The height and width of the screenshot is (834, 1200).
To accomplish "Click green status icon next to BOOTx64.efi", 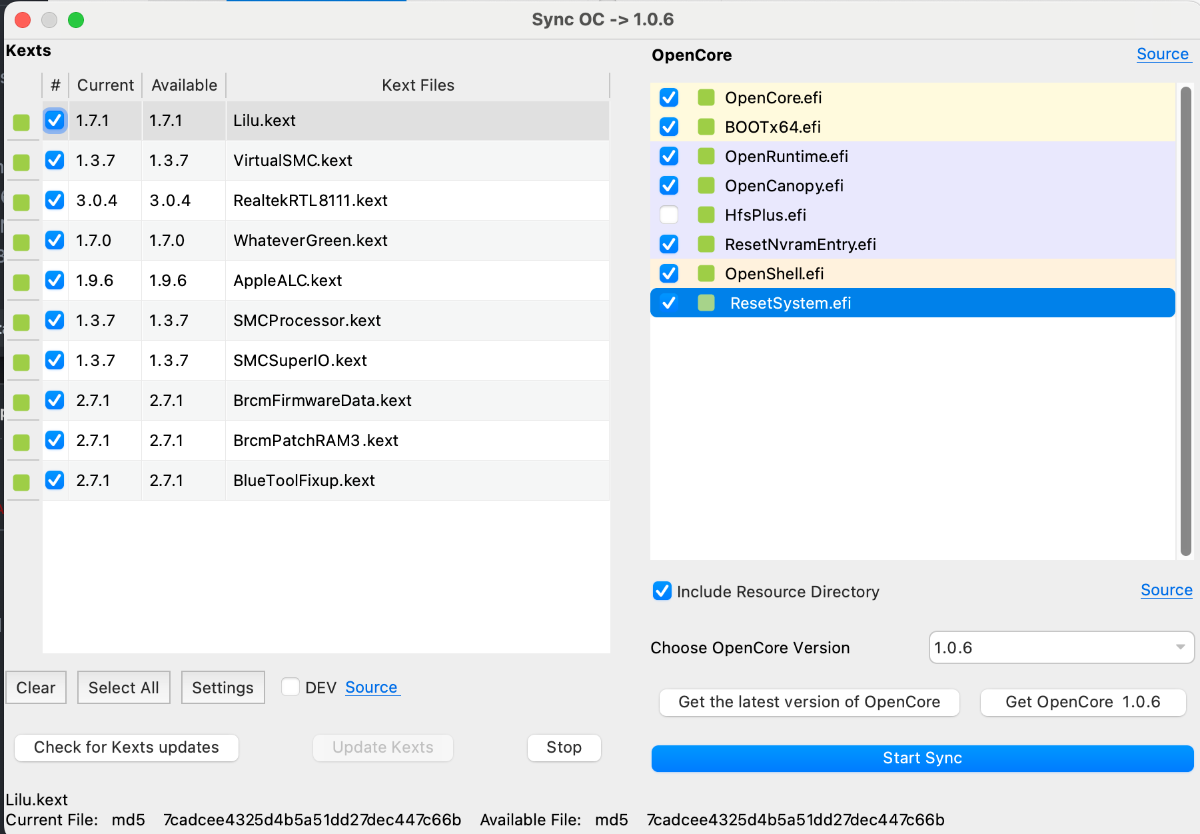I will point(707,127).
